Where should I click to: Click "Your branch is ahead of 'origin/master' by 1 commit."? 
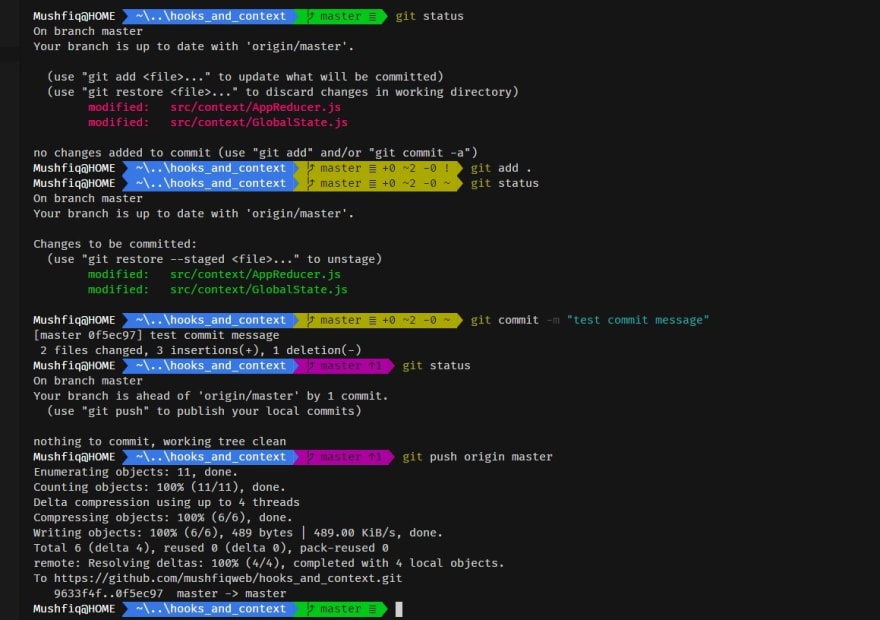pos(210,396)
